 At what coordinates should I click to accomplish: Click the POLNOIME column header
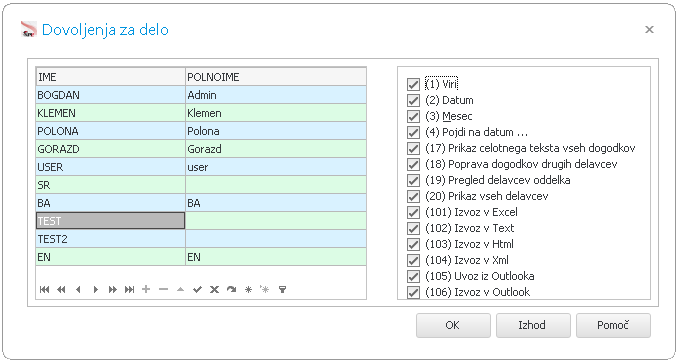click(276, 77)
